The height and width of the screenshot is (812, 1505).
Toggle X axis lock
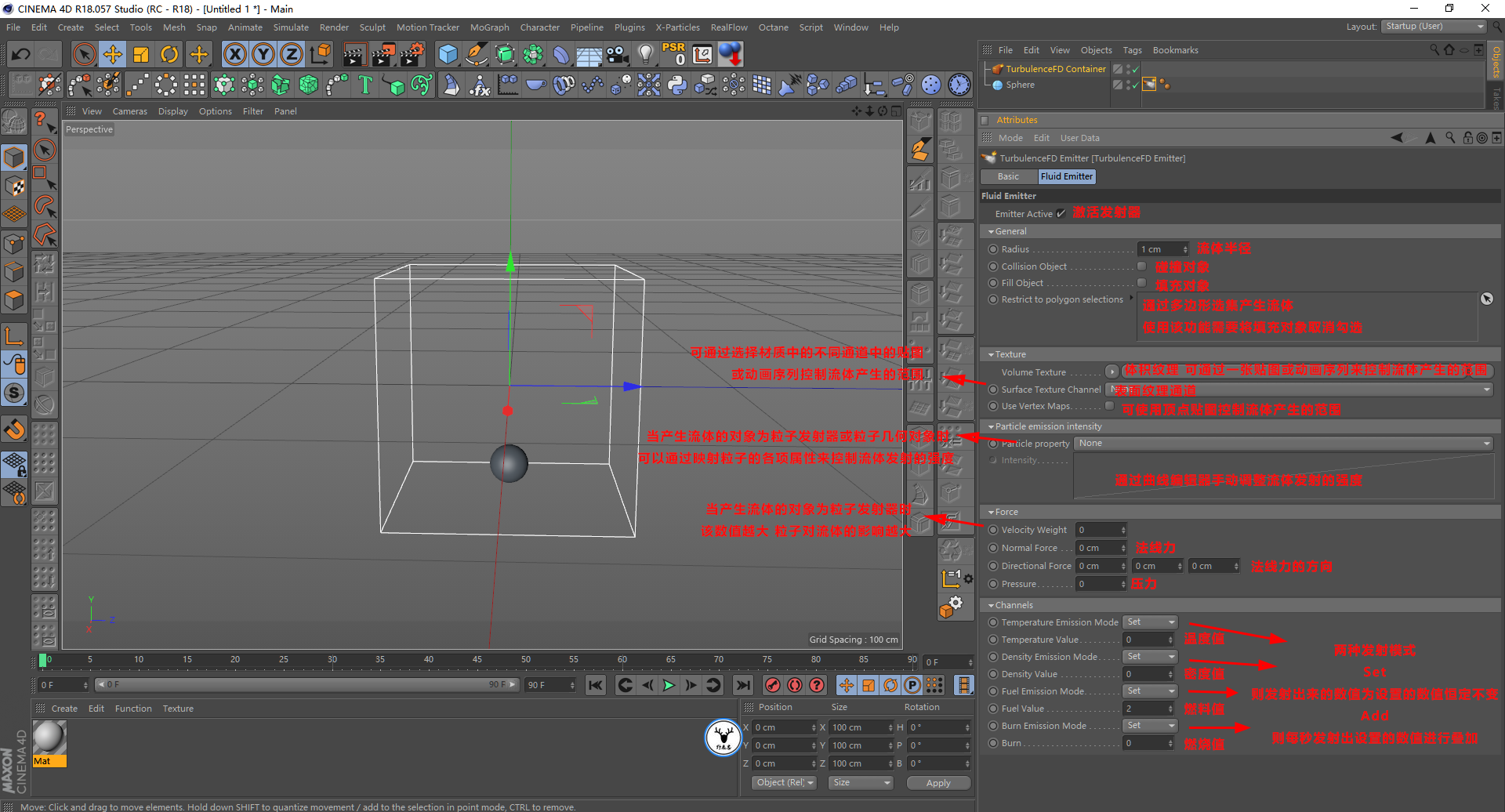pos(234,54)
